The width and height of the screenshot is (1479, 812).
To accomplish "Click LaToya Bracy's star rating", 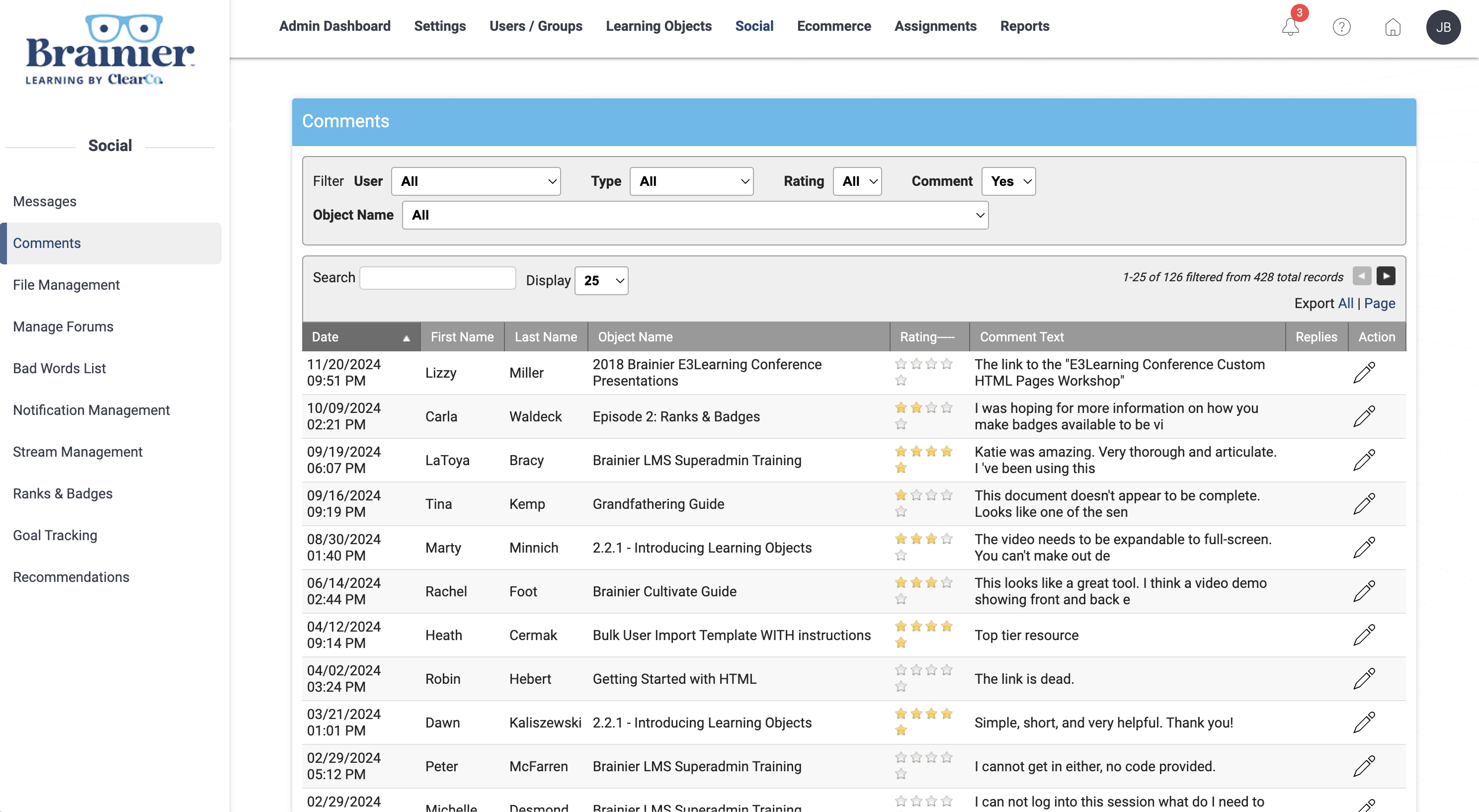I will pyautogui.click(x=923, y=459).
